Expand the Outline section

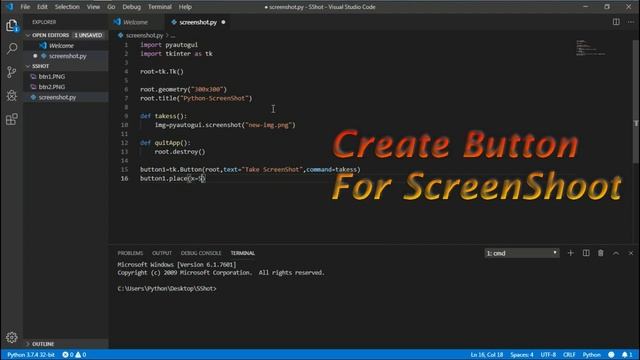point(66,344)
